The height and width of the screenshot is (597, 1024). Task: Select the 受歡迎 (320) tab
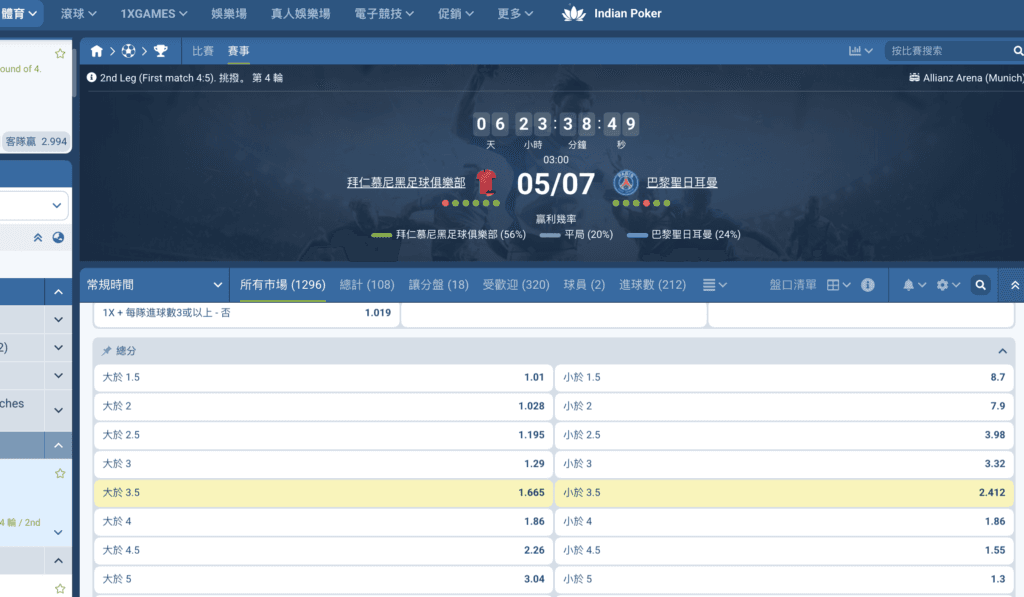click(516, 285)
